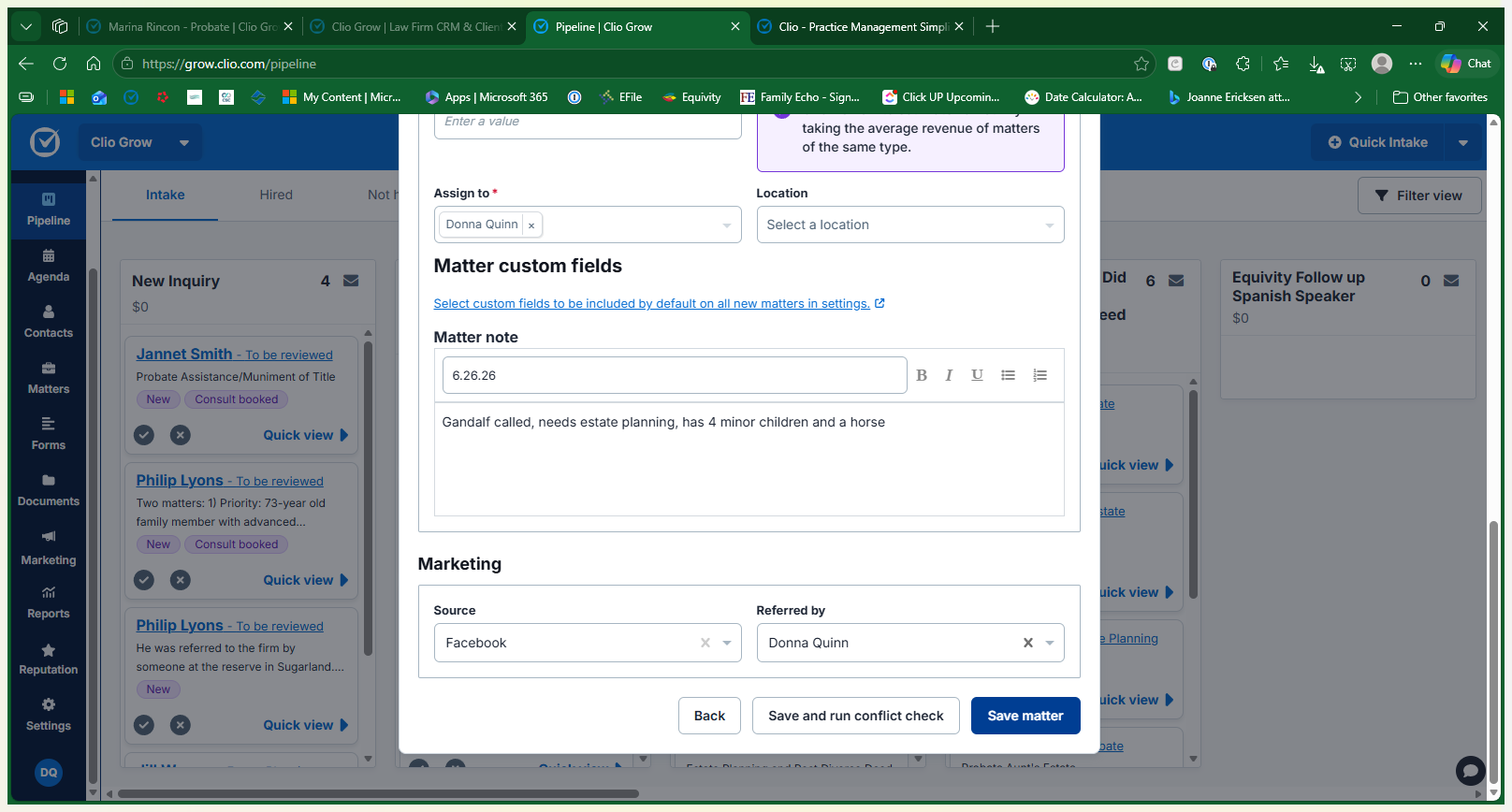The height and width of the screenshot is (812, 1512).
Task: Open Documents in the sidebar
Action: tap(49, 490)
